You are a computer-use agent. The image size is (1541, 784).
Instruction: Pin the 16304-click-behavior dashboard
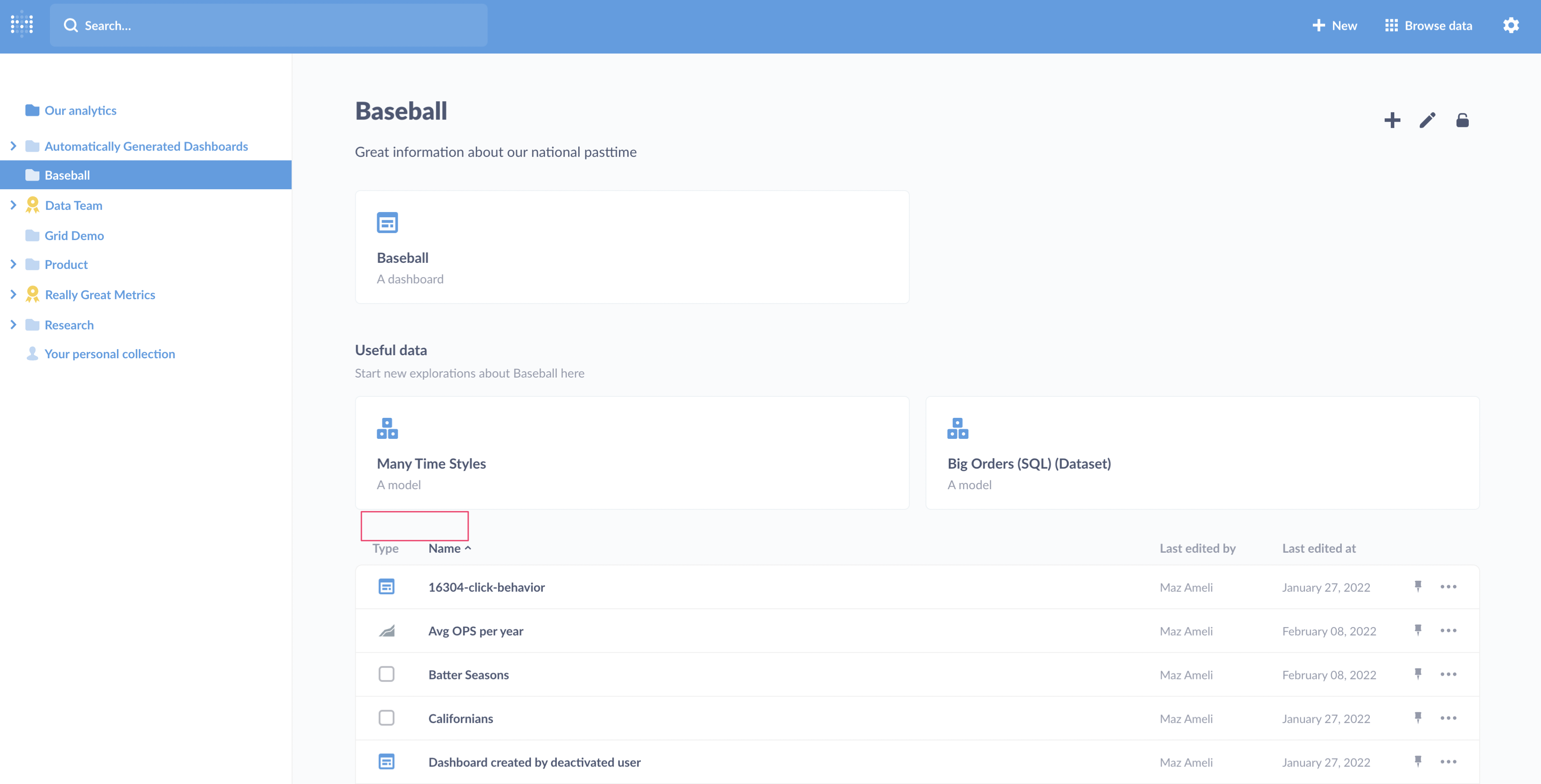pyautogui.click(x=1418, y=586)
